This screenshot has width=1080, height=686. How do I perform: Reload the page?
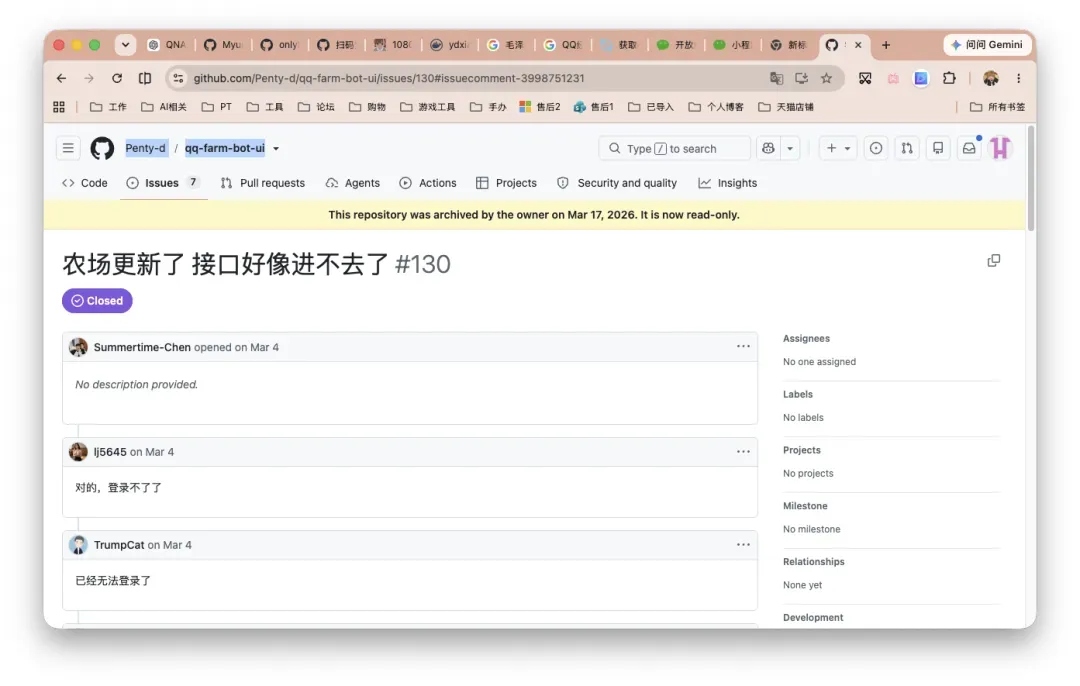tap(117, 79)
